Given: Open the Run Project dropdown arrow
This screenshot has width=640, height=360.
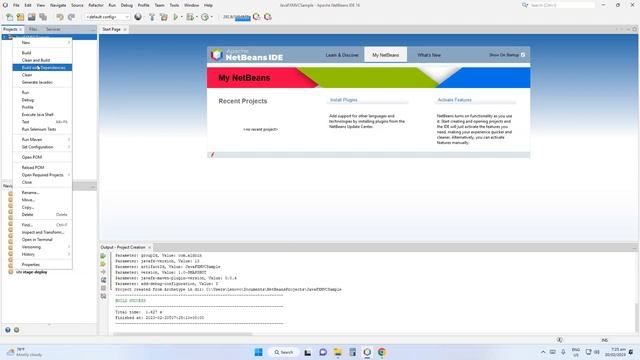Looking at the screenshot, I should click(181, 17).
